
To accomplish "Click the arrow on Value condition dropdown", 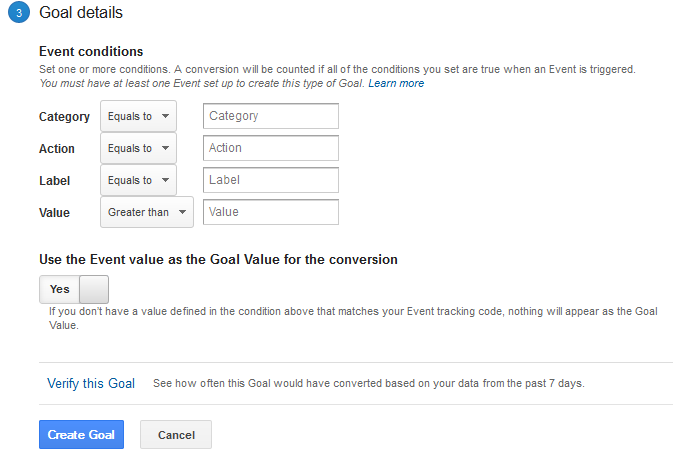I will (x=183, y=212).
